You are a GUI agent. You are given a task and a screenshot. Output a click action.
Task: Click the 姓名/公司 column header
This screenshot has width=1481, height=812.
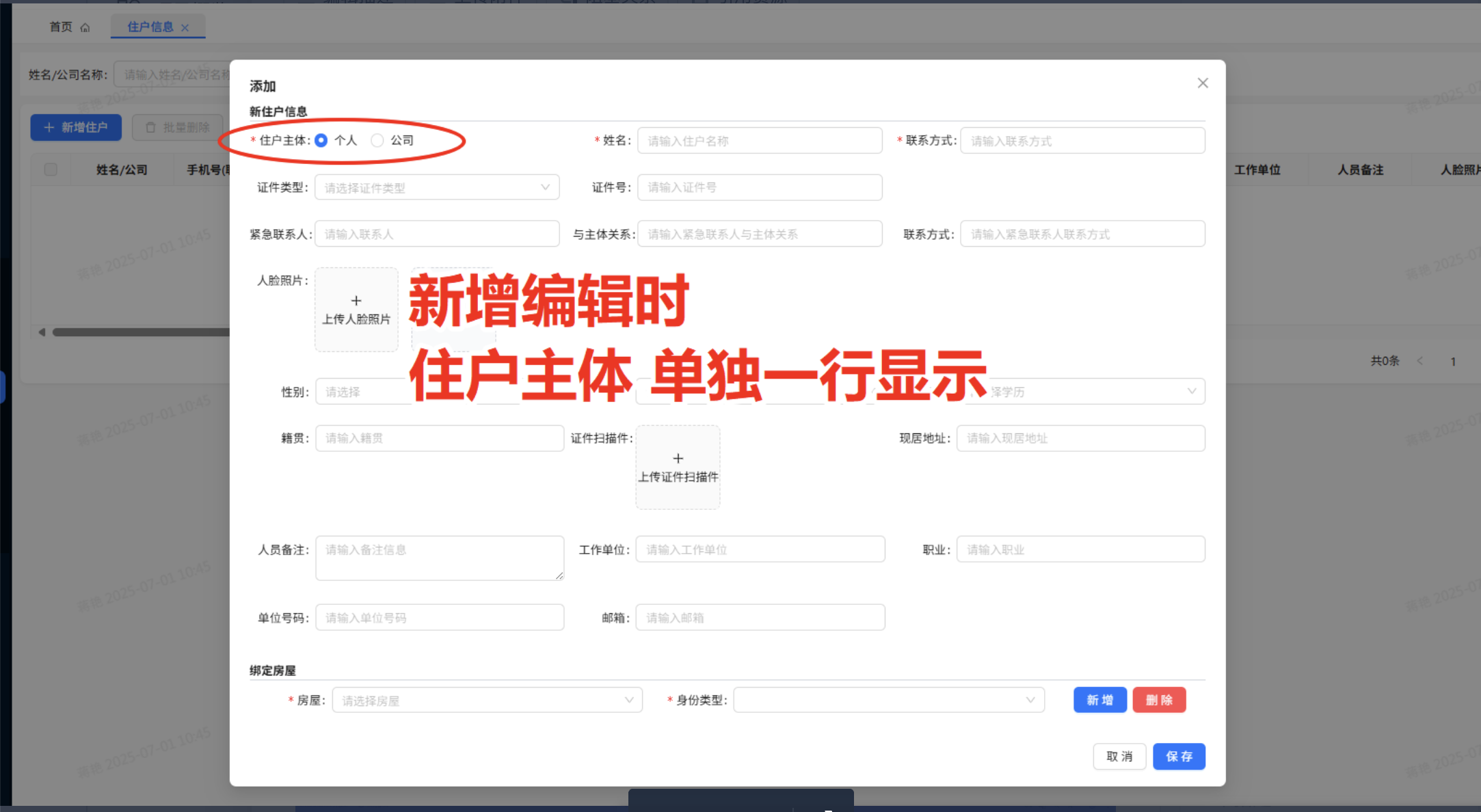pyautogui.click(x=122, y=170)
